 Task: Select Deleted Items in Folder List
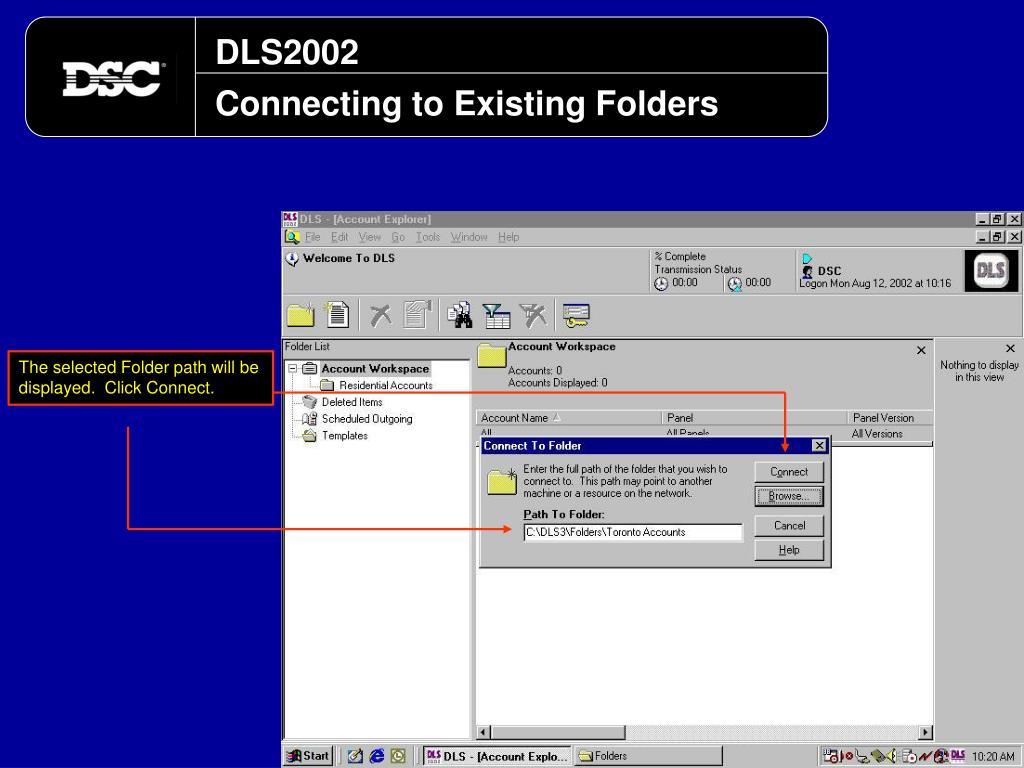352,402
